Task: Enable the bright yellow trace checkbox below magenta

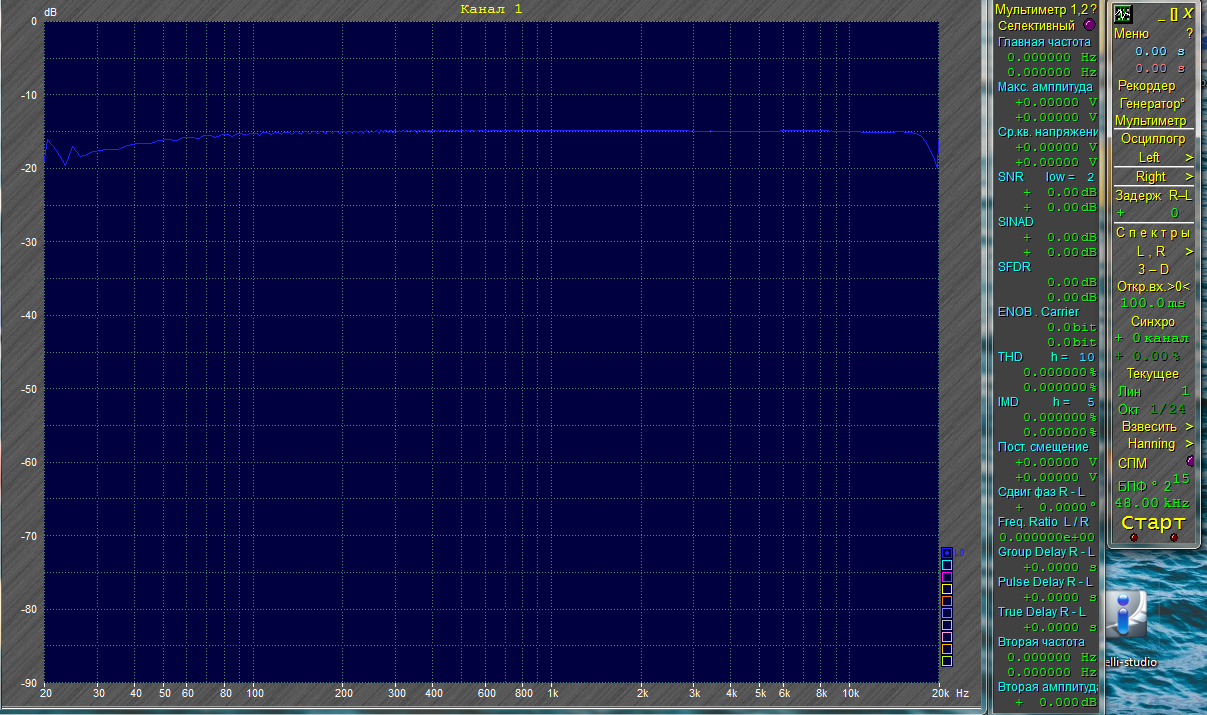Action: click(946, 589)
